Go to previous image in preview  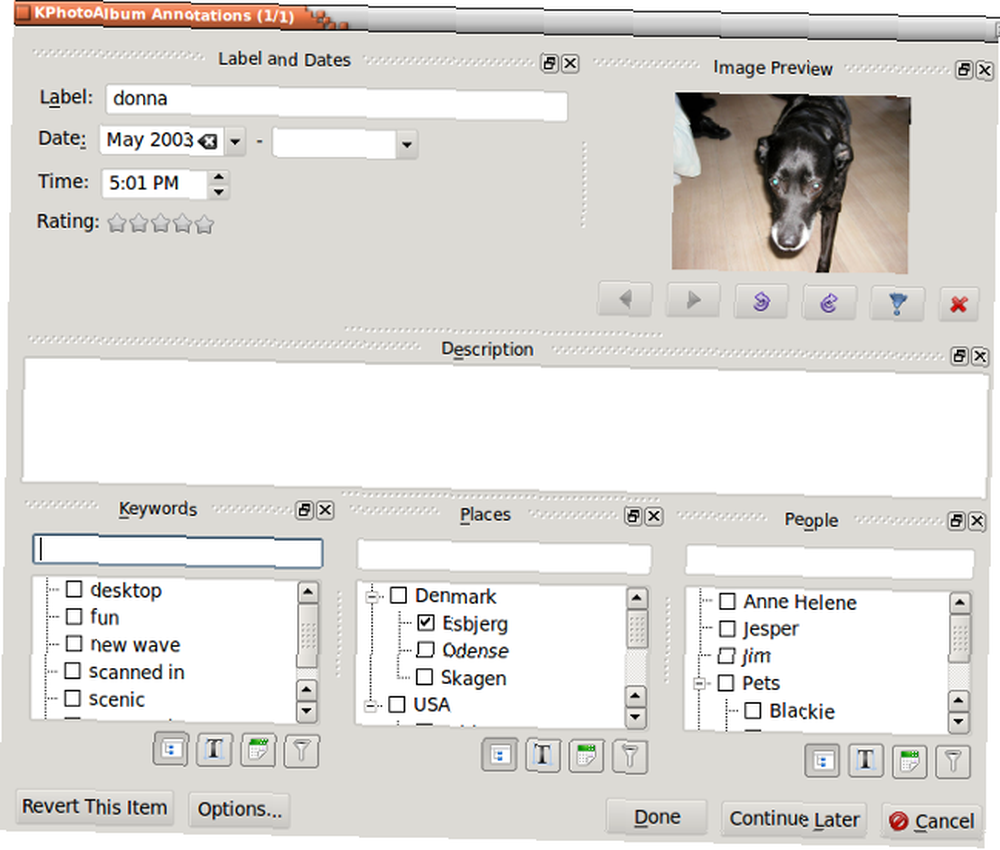tap(625, 299)
